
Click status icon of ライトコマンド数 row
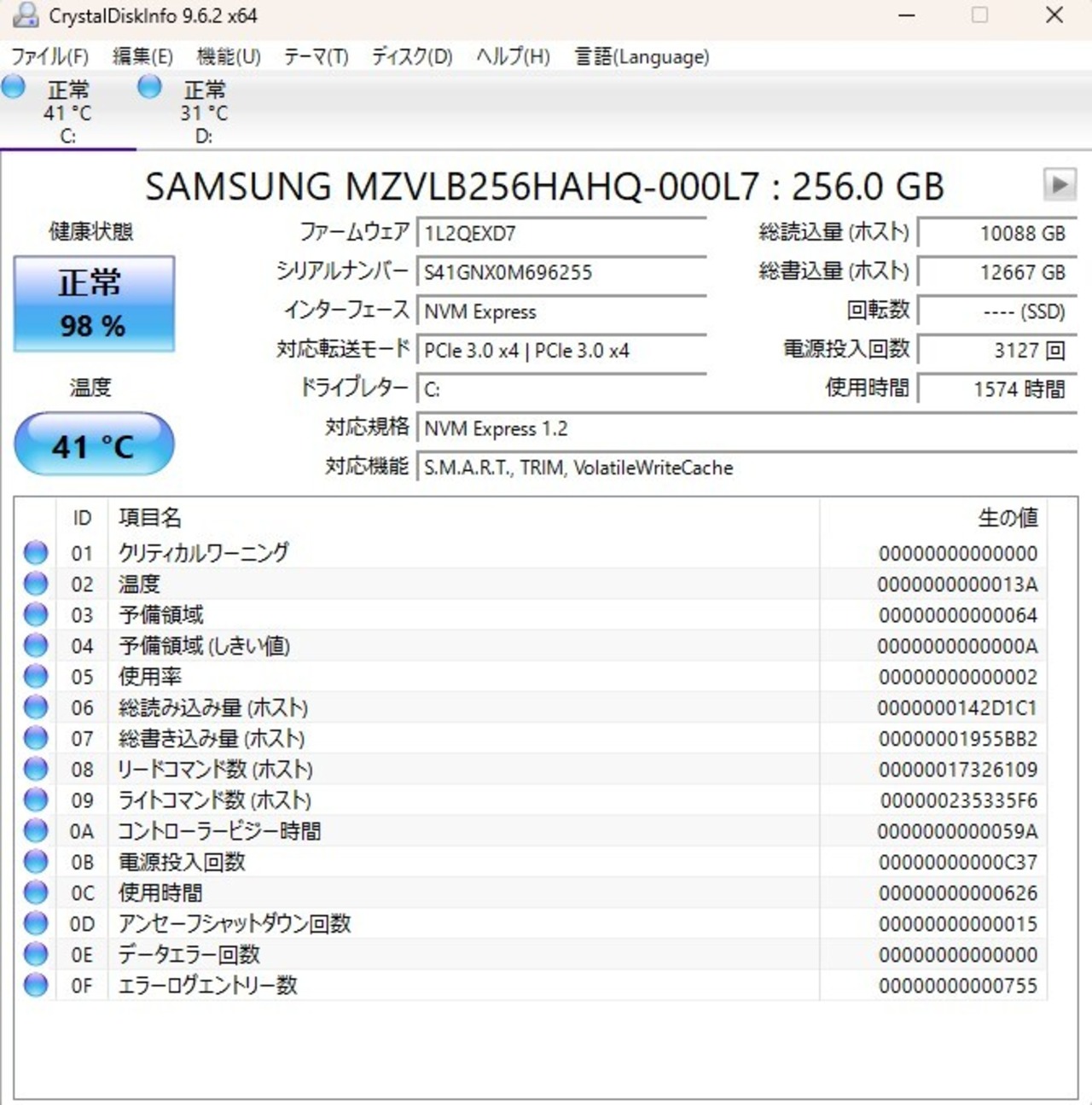(36, 800)
